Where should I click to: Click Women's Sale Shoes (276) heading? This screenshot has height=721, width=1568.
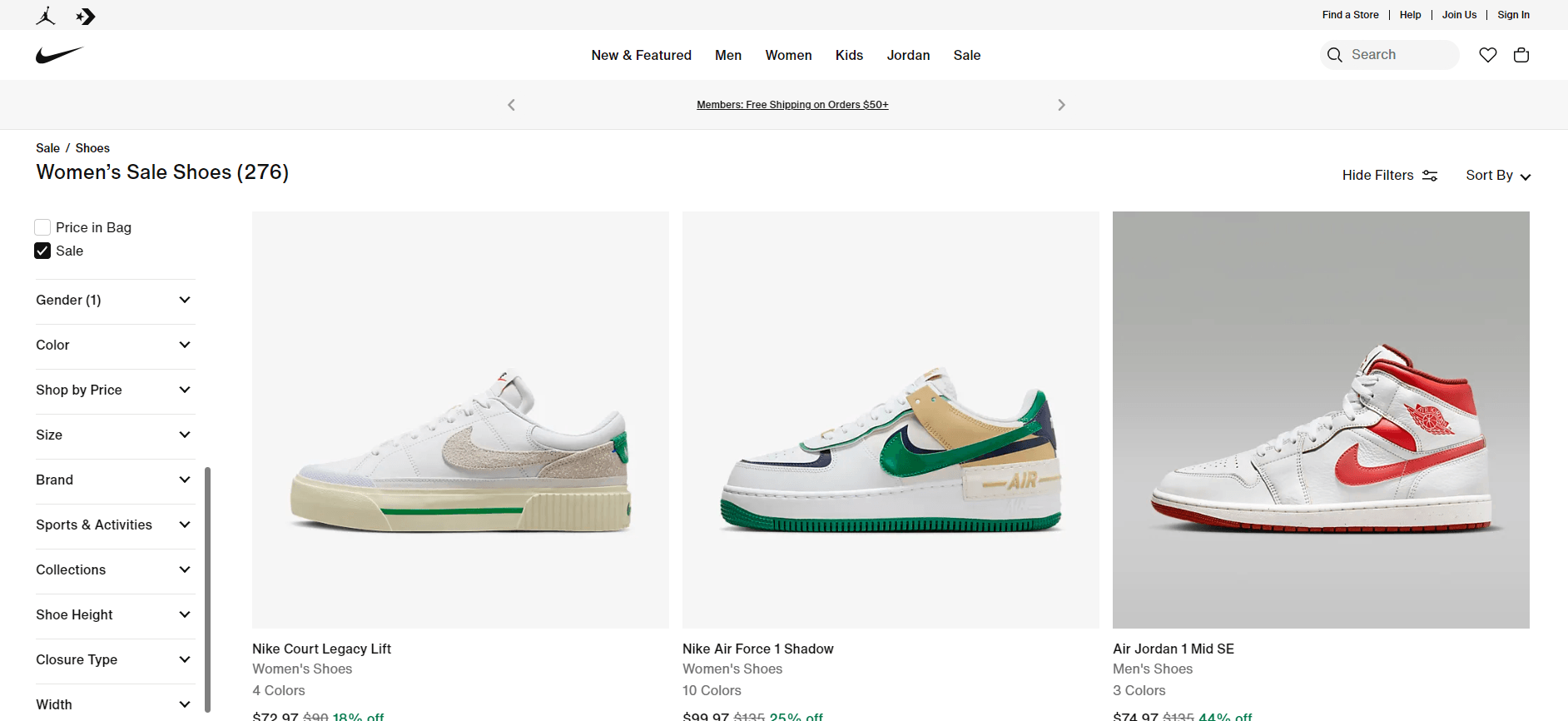(x=162, y=172)
